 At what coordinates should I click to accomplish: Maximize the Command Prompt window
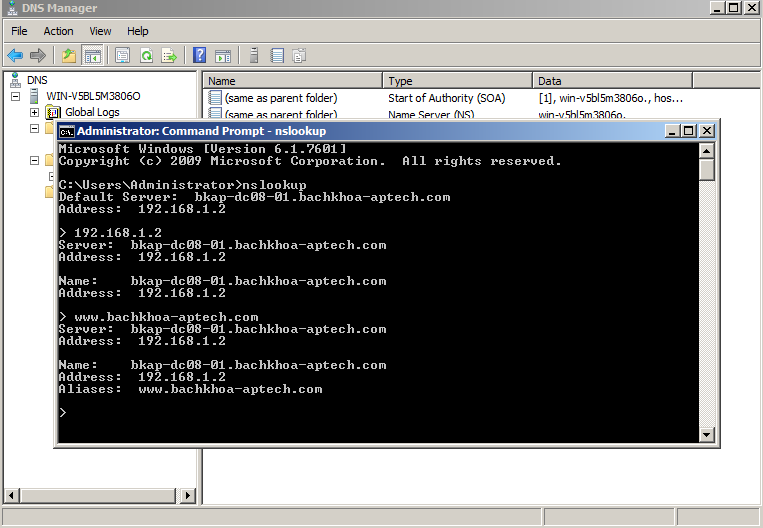(689, 131)
